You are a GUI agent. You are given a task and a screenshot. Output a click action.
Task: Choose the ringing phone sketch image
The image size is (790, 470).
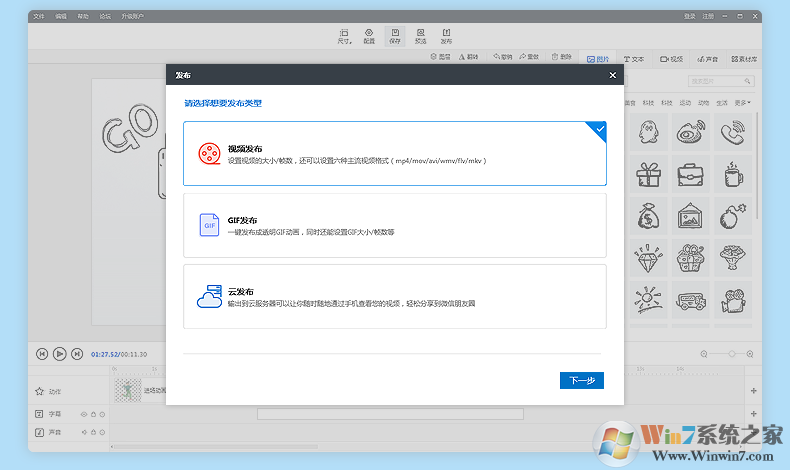733,132
